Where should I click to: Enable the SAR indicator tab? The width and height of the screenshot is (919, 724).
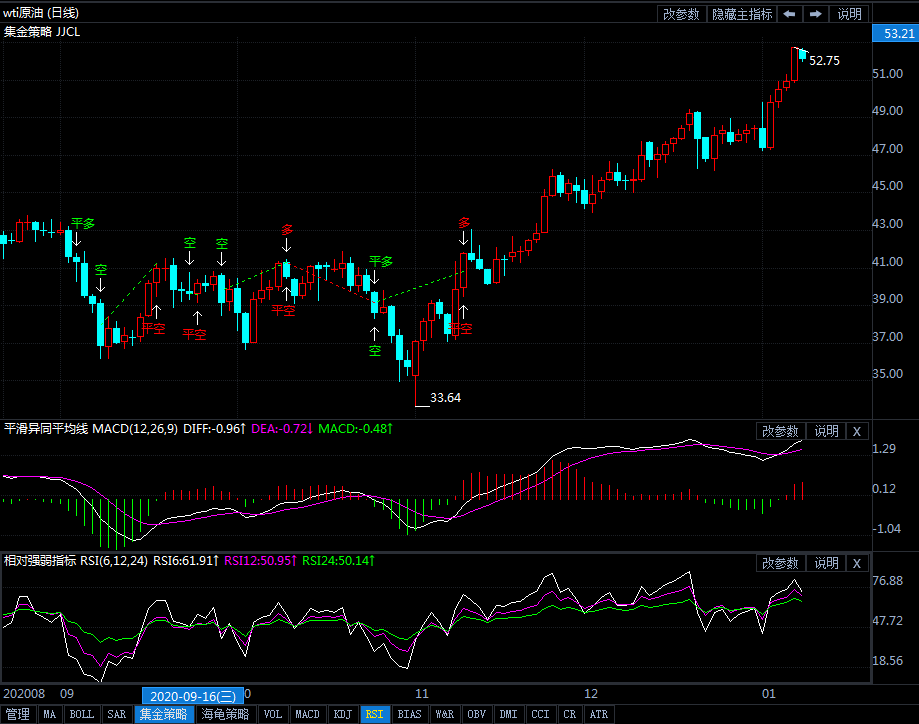[117, 715]
